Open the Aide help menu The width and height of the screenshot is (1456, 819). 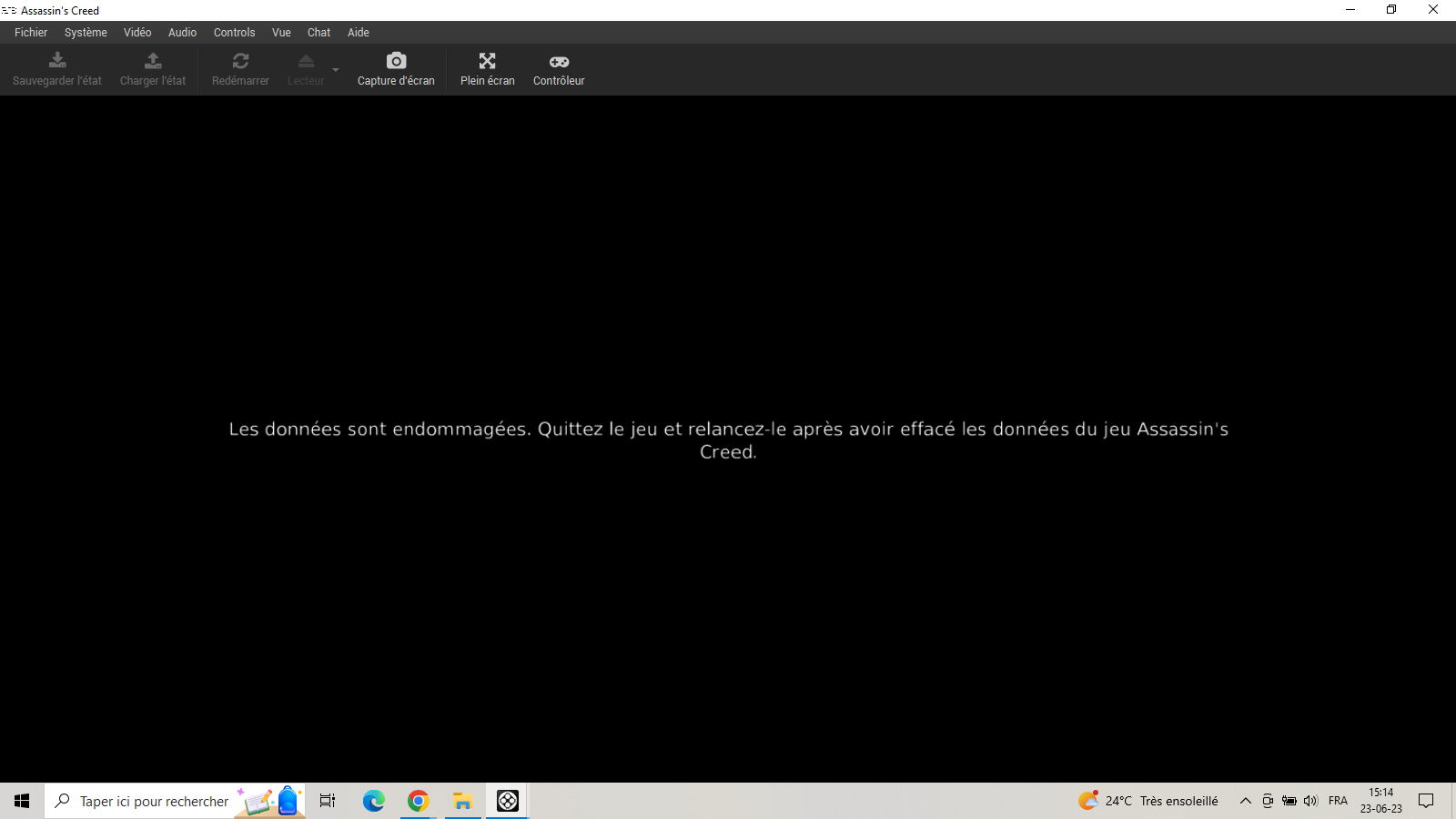click(x=359, y=33)
